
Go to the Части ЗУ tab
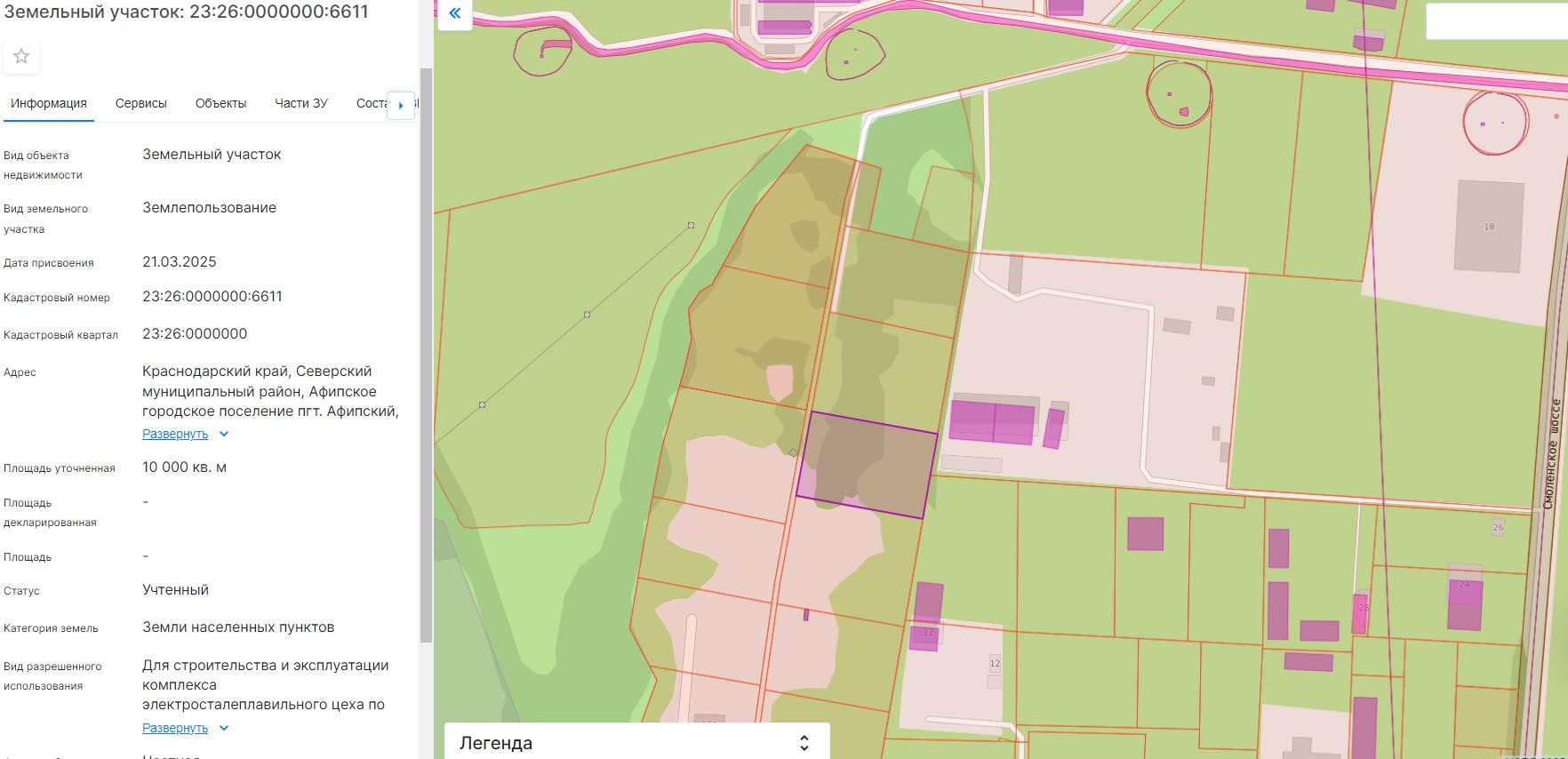pyautogui.click(x=301, y=103)
